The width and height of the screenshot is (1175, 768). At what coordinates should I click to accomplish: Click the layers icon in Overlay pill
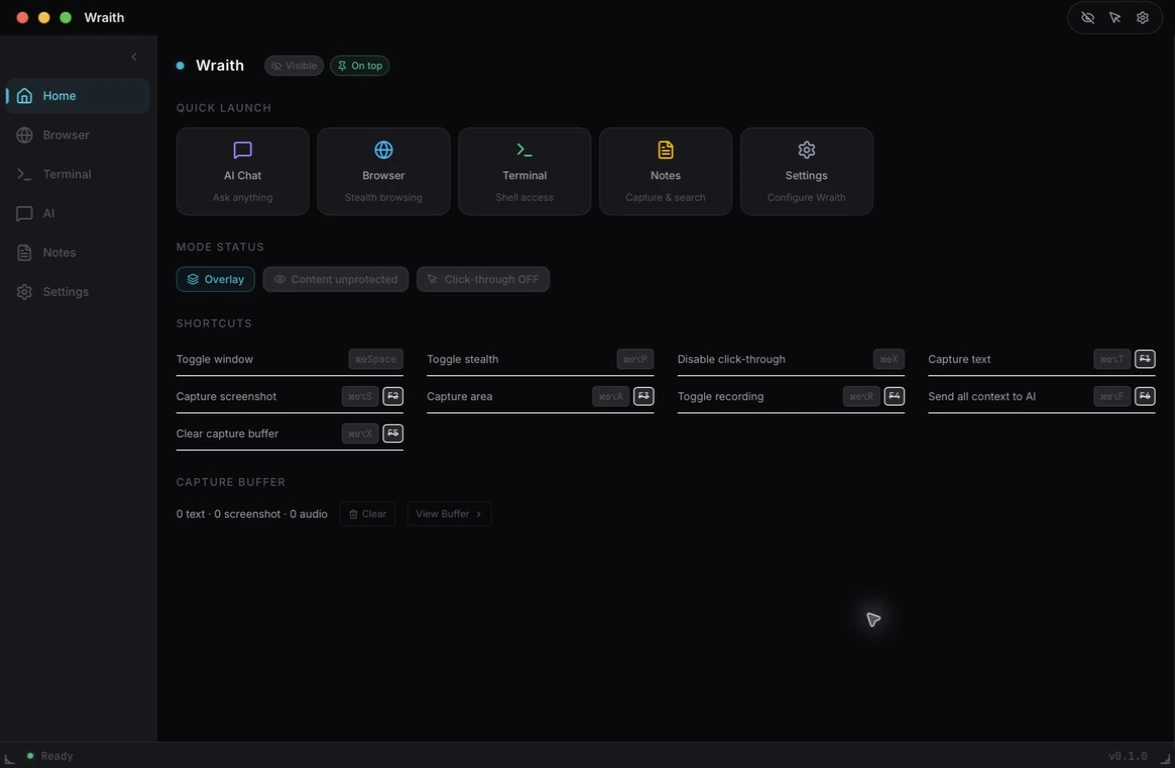pos(193,279)
